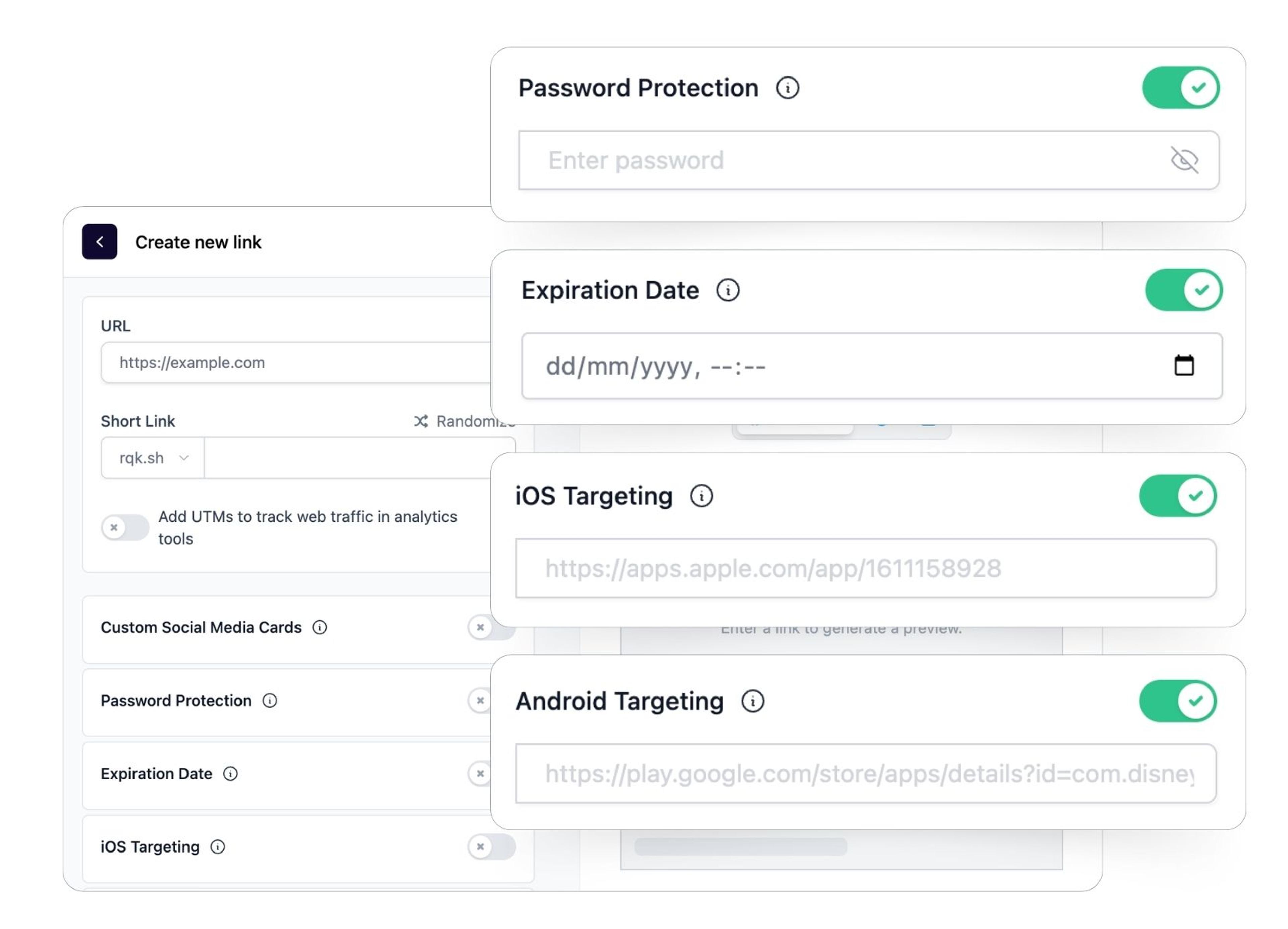Enable the Add UTMs toggle
This screenshot has width=1288, height=929.
[x=125, y=528]
